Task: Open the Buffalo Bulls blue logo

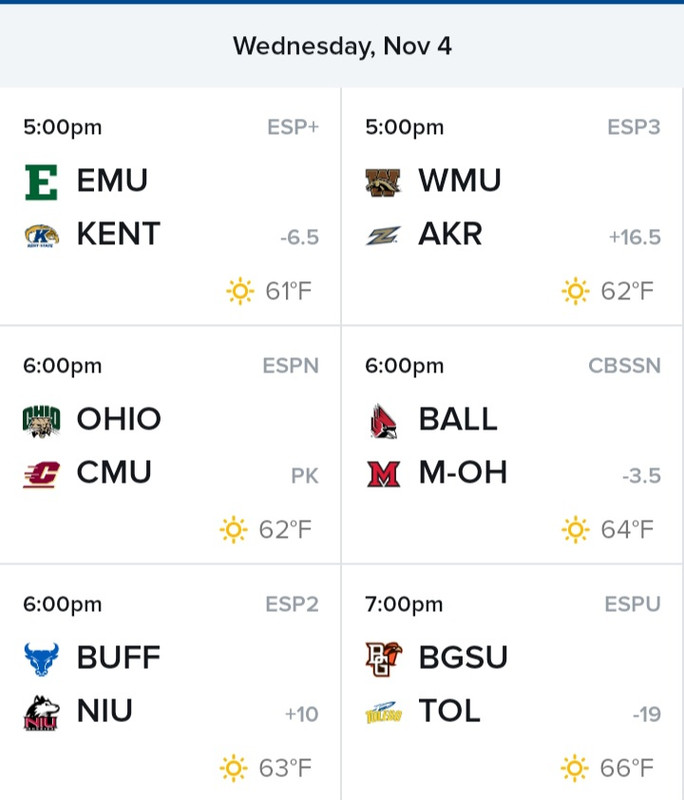Action: 41,659
